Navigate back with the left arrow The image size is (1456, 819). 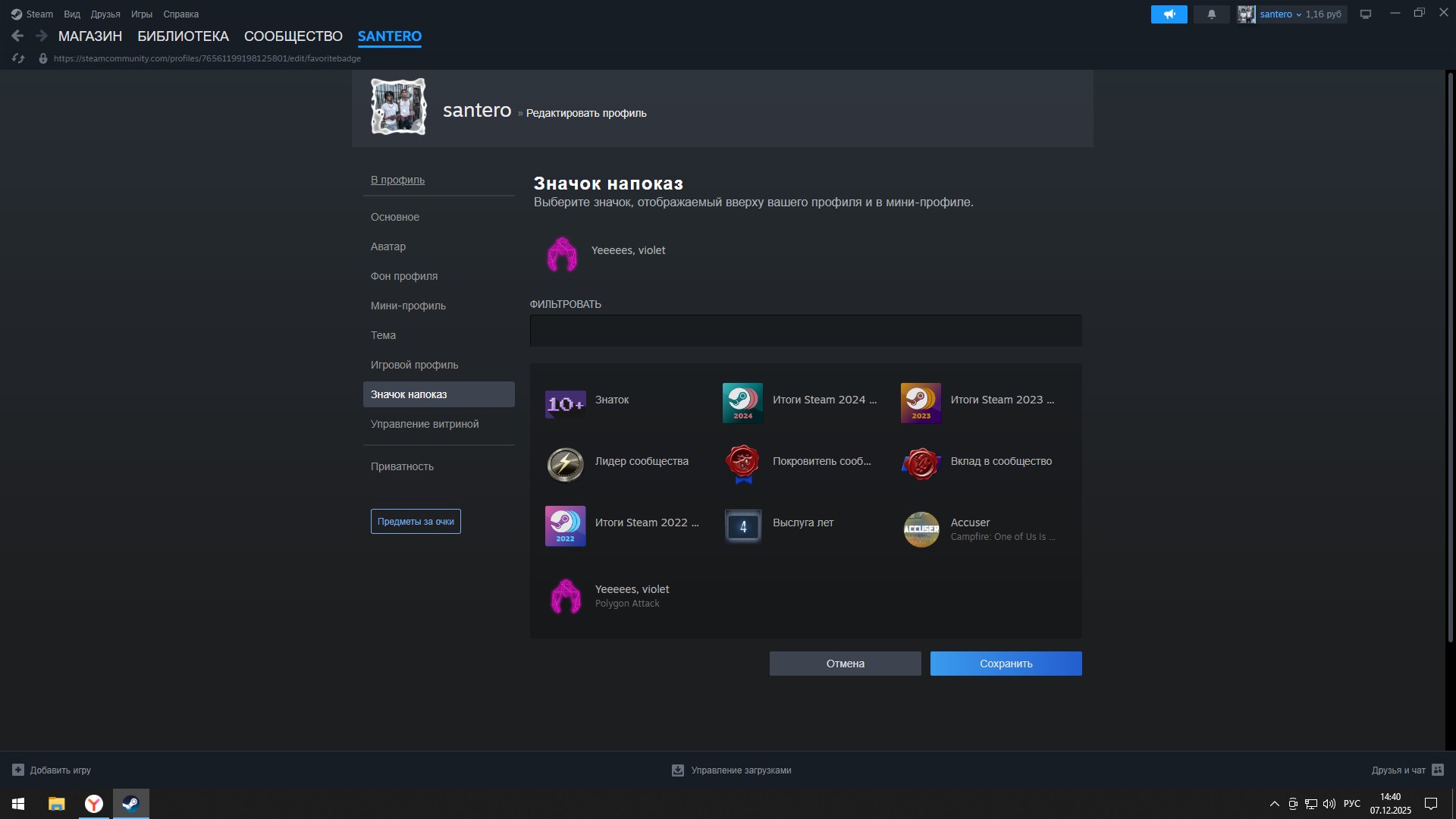point(17,35)
